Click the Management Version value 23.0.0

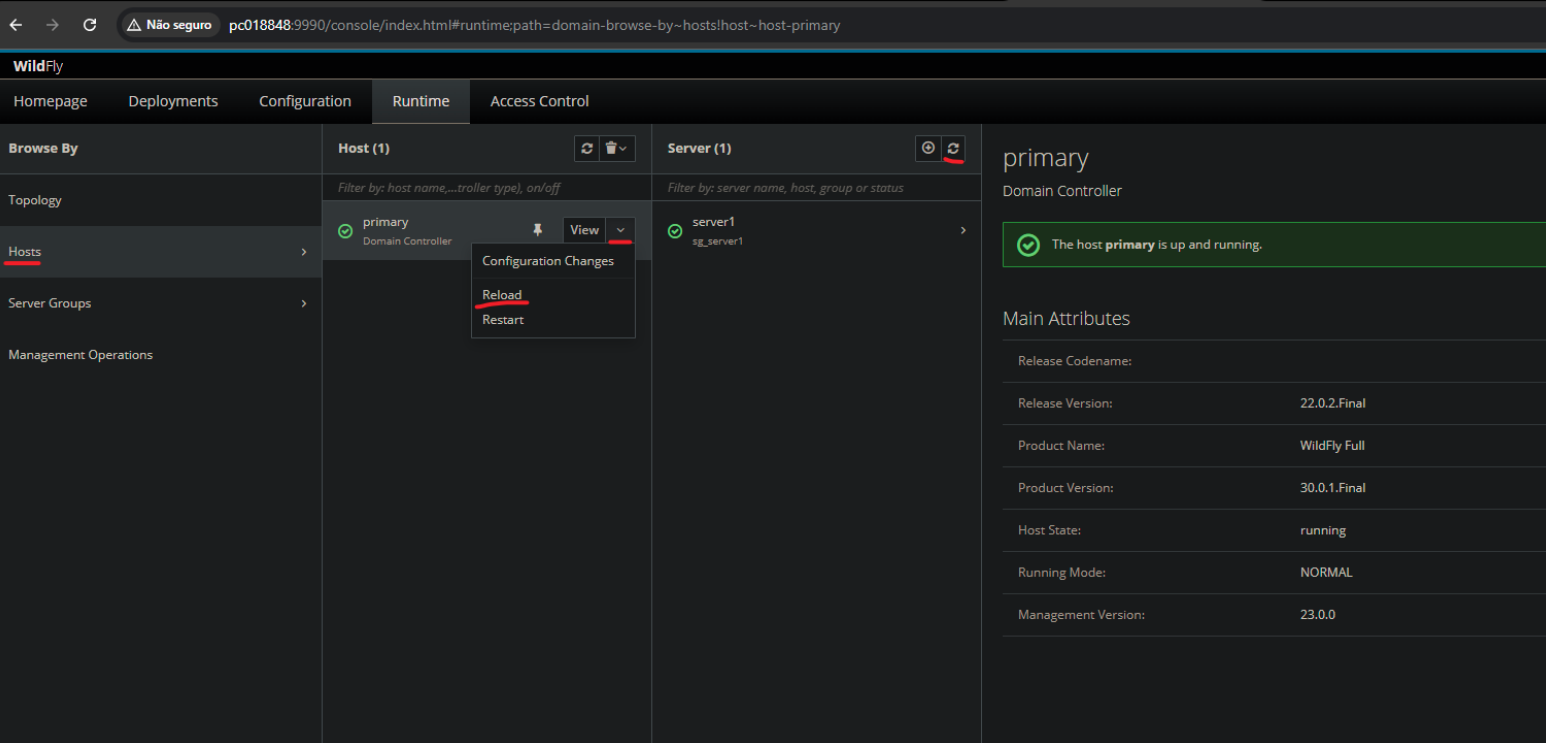click(1318, 614)
